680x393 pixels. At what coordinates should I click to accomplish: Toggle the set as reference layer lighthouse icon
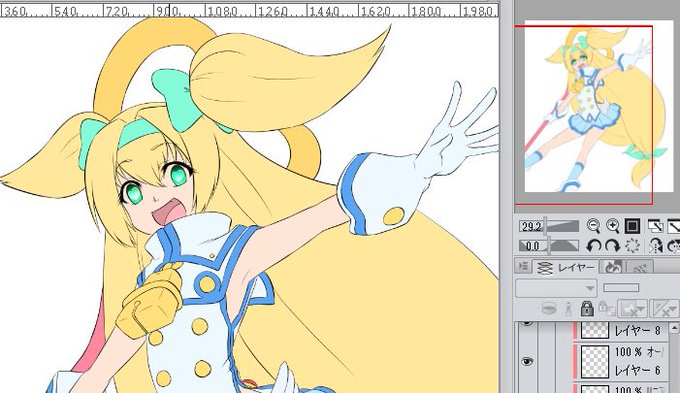(569, 309)
